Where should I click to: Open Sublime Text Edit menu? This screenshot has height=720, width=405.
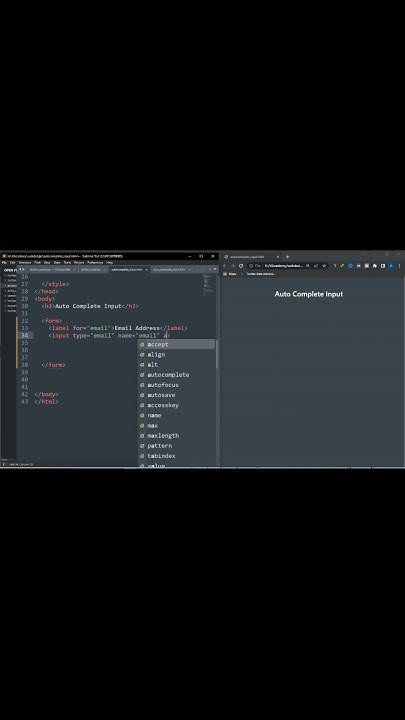12,262
